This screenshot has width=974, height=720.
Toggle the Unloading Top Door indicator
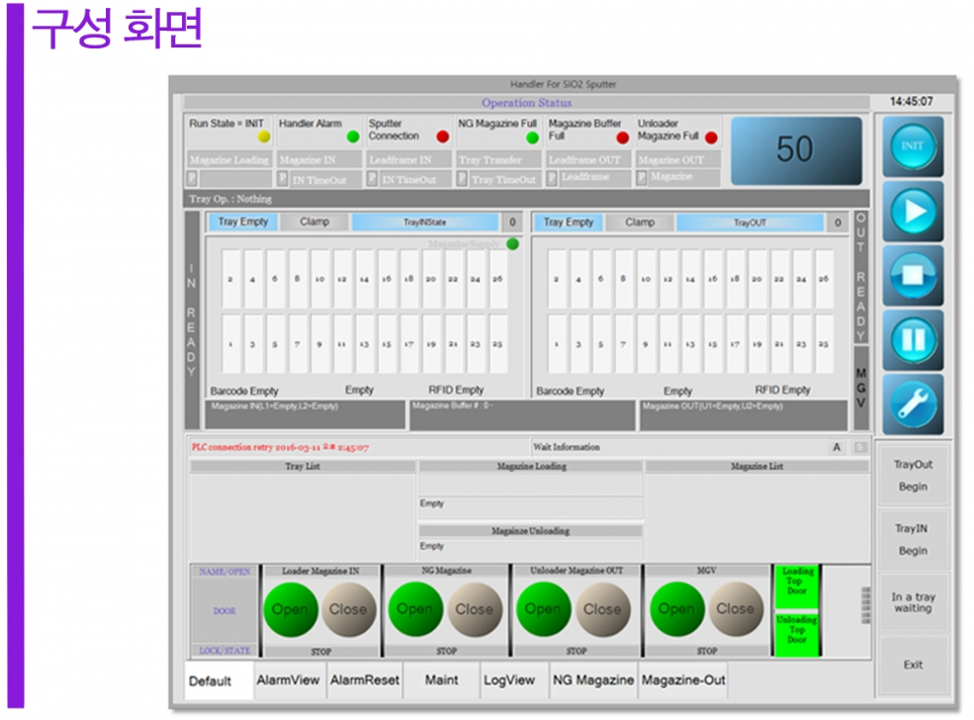coord(797,632)
